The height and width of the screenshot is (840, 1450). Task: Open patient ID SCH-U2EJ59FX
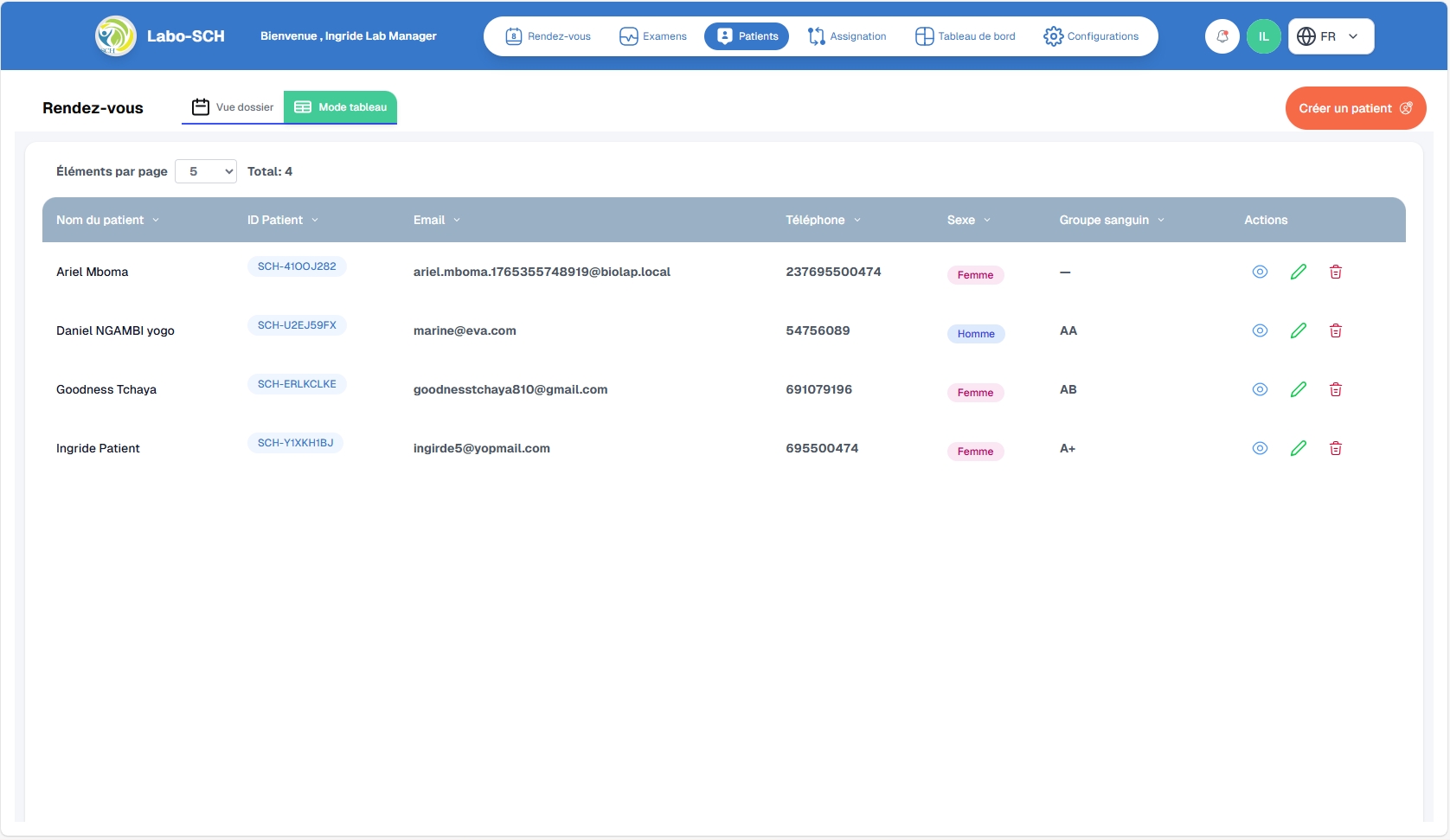pyautogui.click(x=296, y=325)
